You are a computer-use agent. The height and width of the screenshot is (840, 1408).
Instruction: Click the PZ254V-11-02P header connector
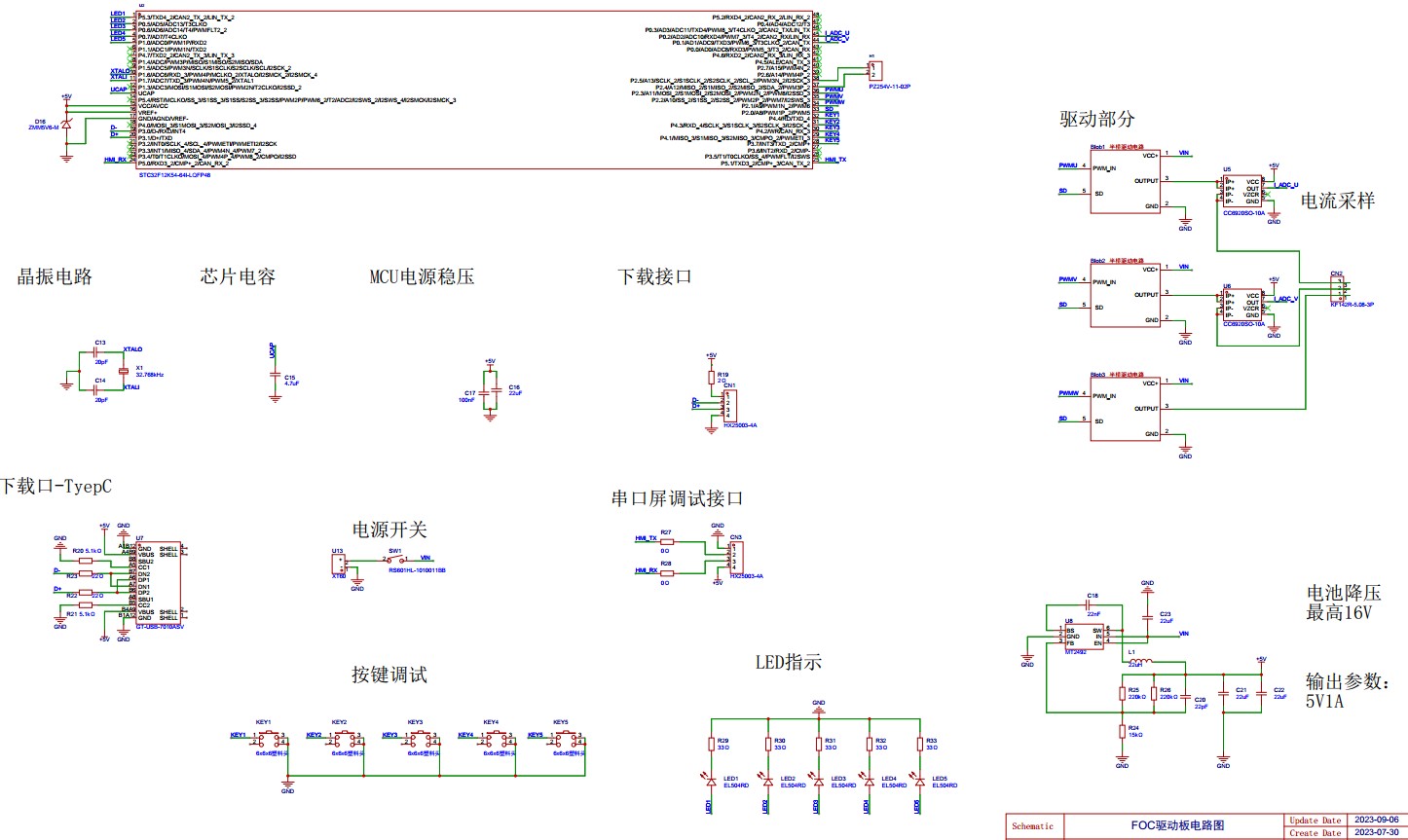click(875, 71)
